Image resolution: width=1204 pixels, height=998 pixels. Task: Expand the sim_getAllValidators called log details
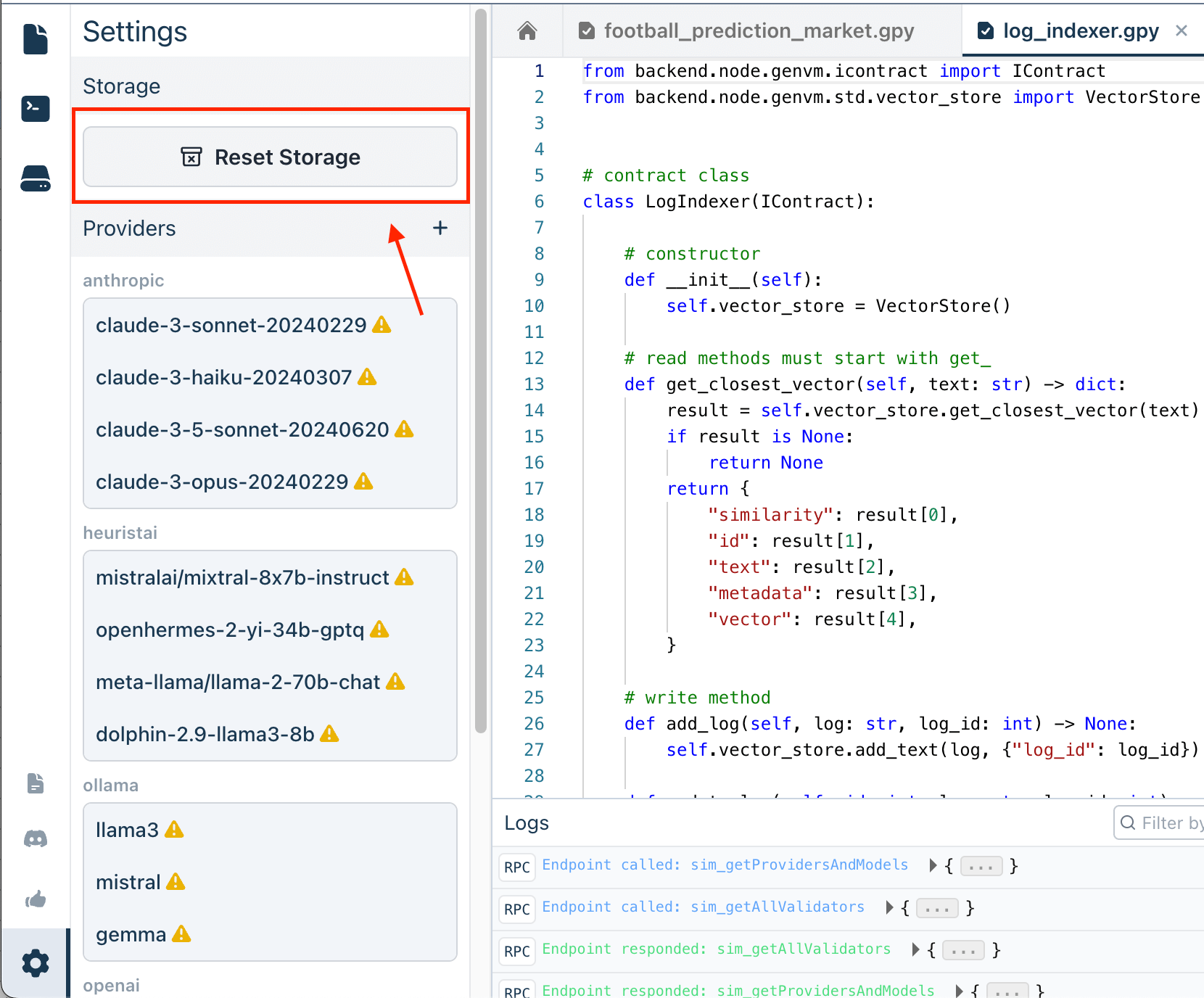pos(889,907)
